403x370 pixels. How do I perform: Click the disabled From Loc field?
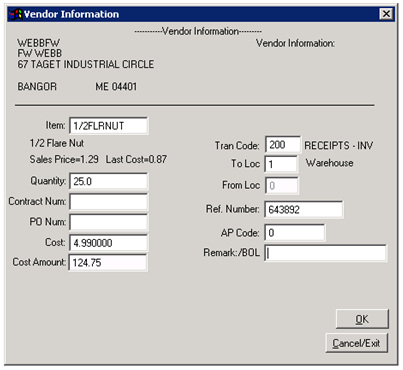click(x=282, y=186)
